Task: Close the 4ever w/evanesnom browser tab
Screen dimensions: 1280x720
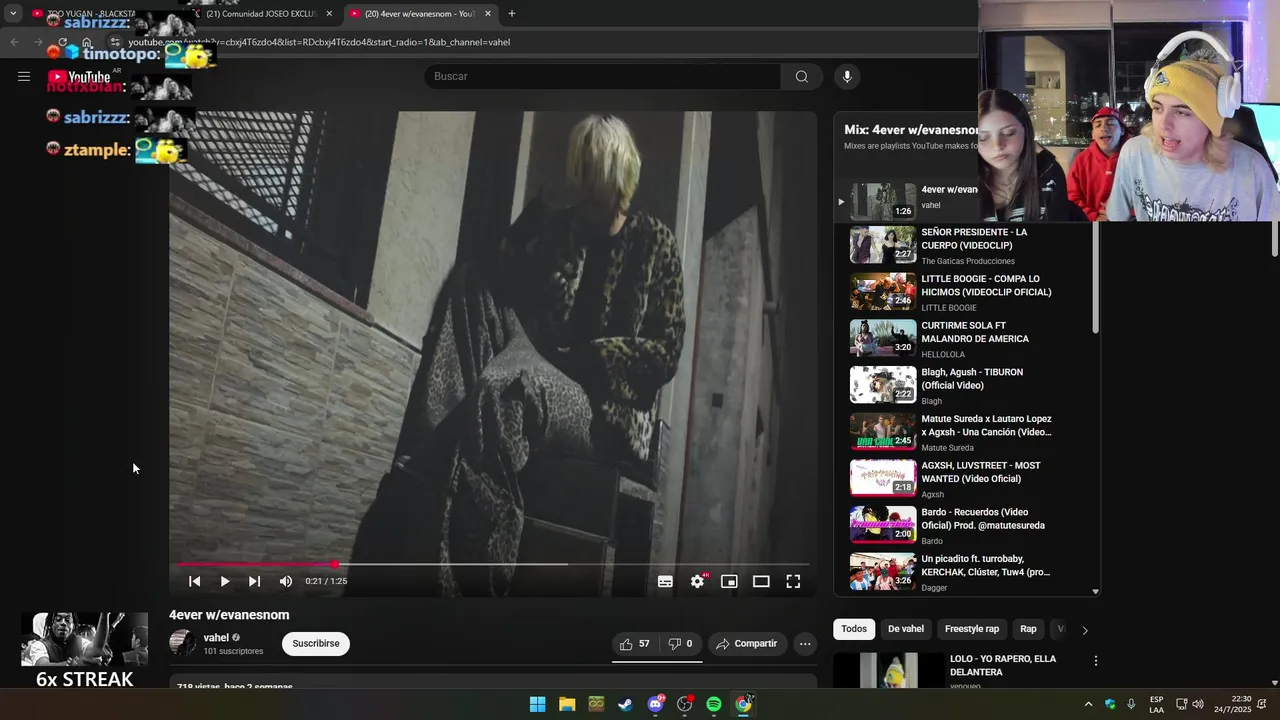Action: coord(488,14)
